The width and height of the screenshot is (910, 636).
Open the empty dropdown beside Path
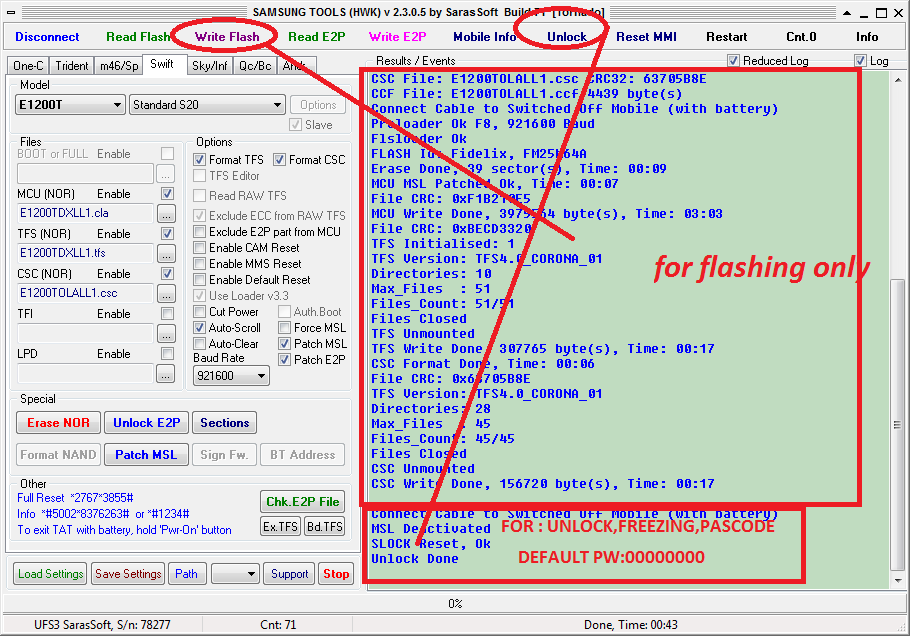[x=235, y=574]
